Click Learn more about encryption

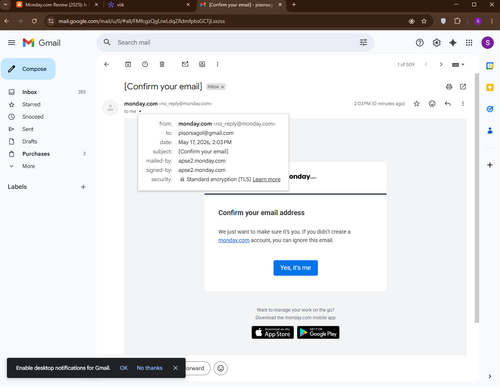(266, 179)
